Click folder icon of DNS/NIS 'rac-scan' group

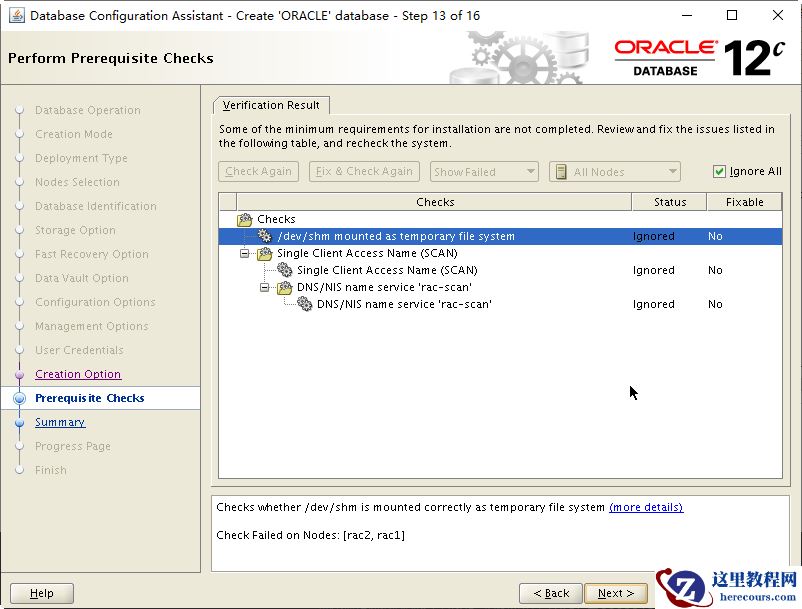284,287
